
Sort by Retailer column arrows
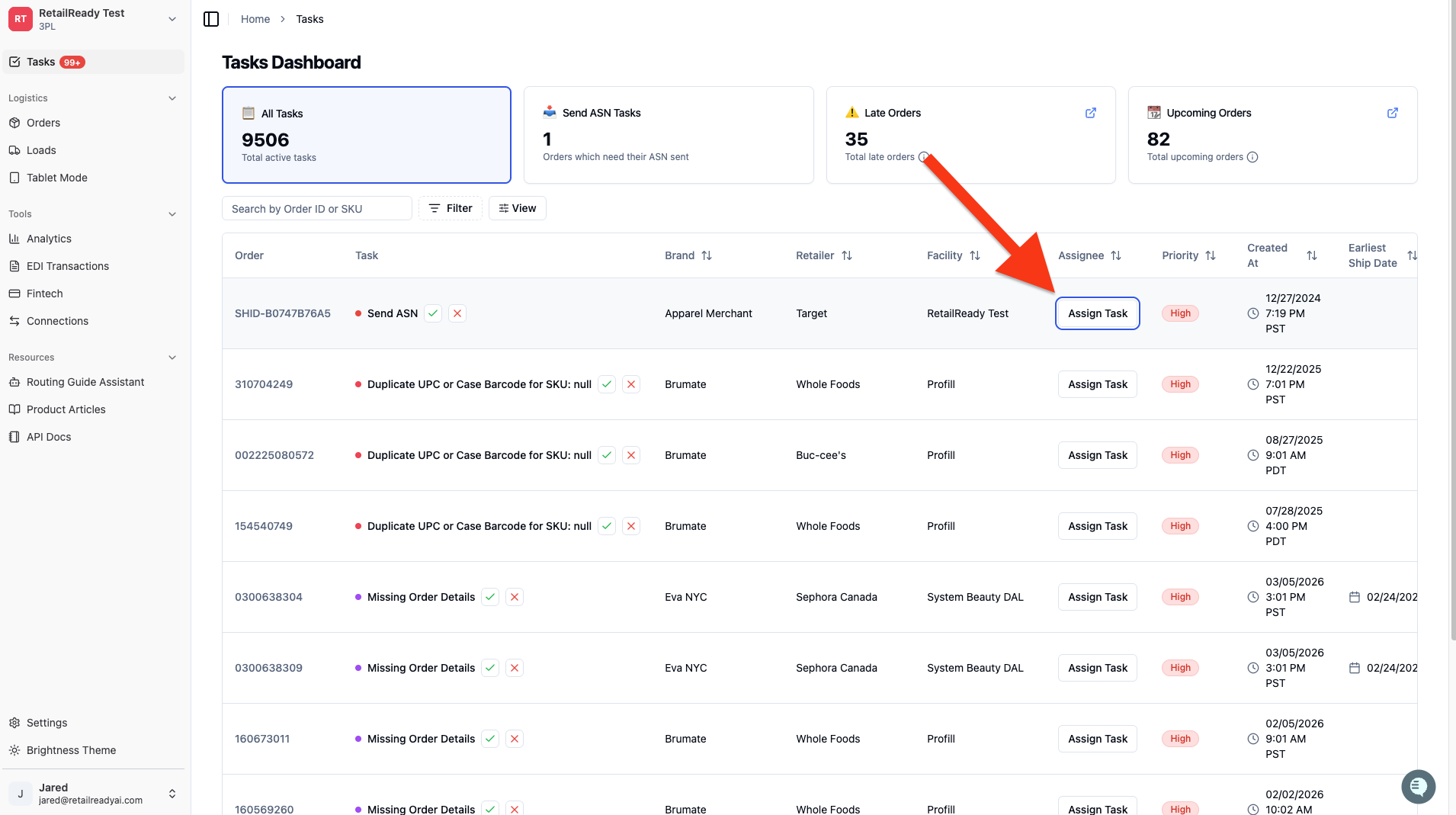click(x=847, y=255)
